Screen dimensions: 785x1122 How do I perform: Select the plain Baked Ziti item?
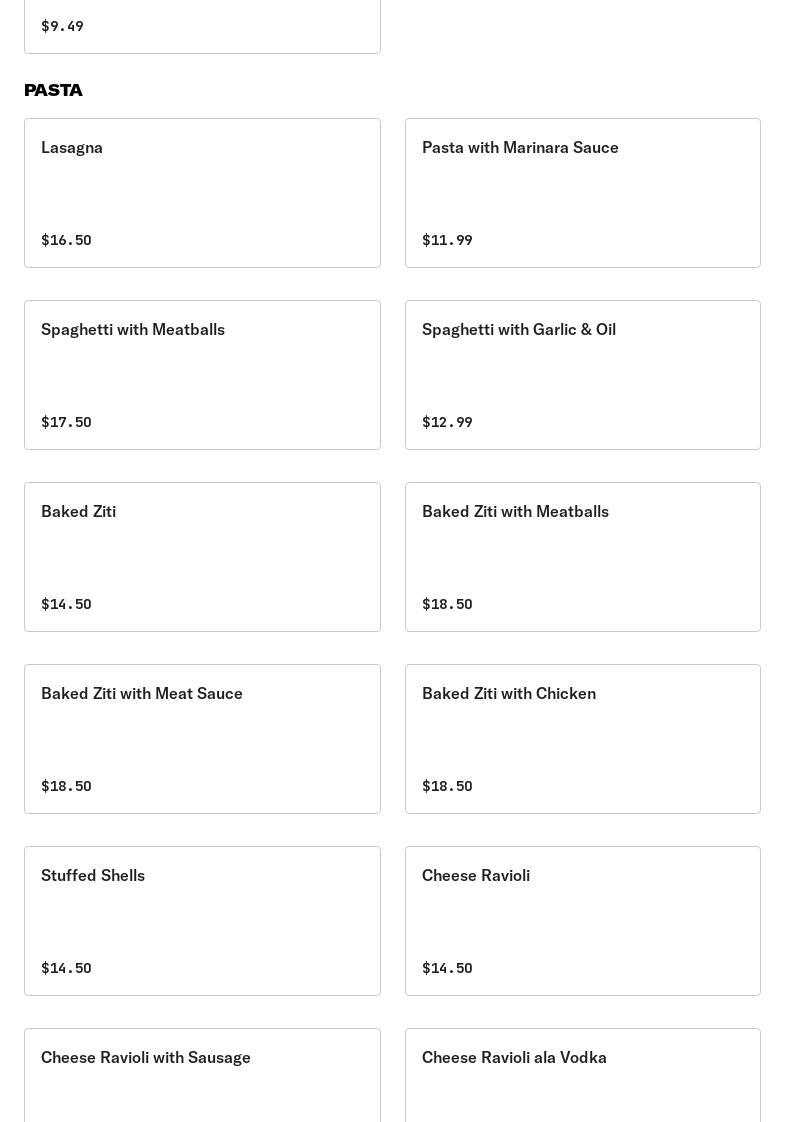[202, 557]
